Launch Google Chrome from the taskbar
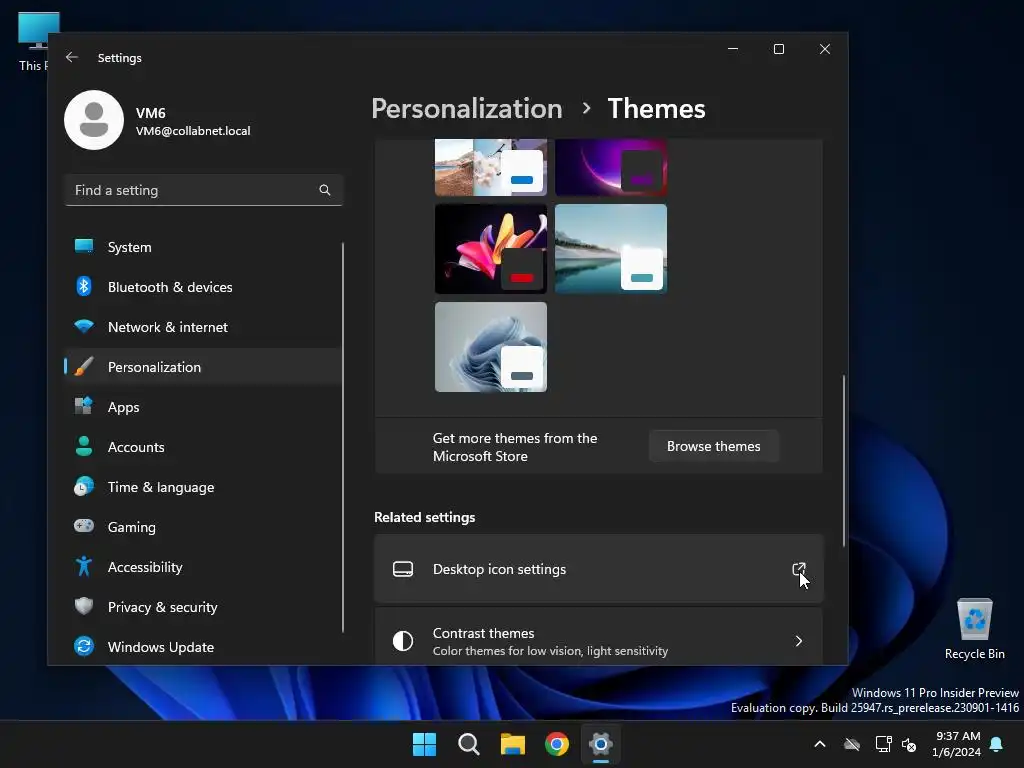 pos(557,744)
